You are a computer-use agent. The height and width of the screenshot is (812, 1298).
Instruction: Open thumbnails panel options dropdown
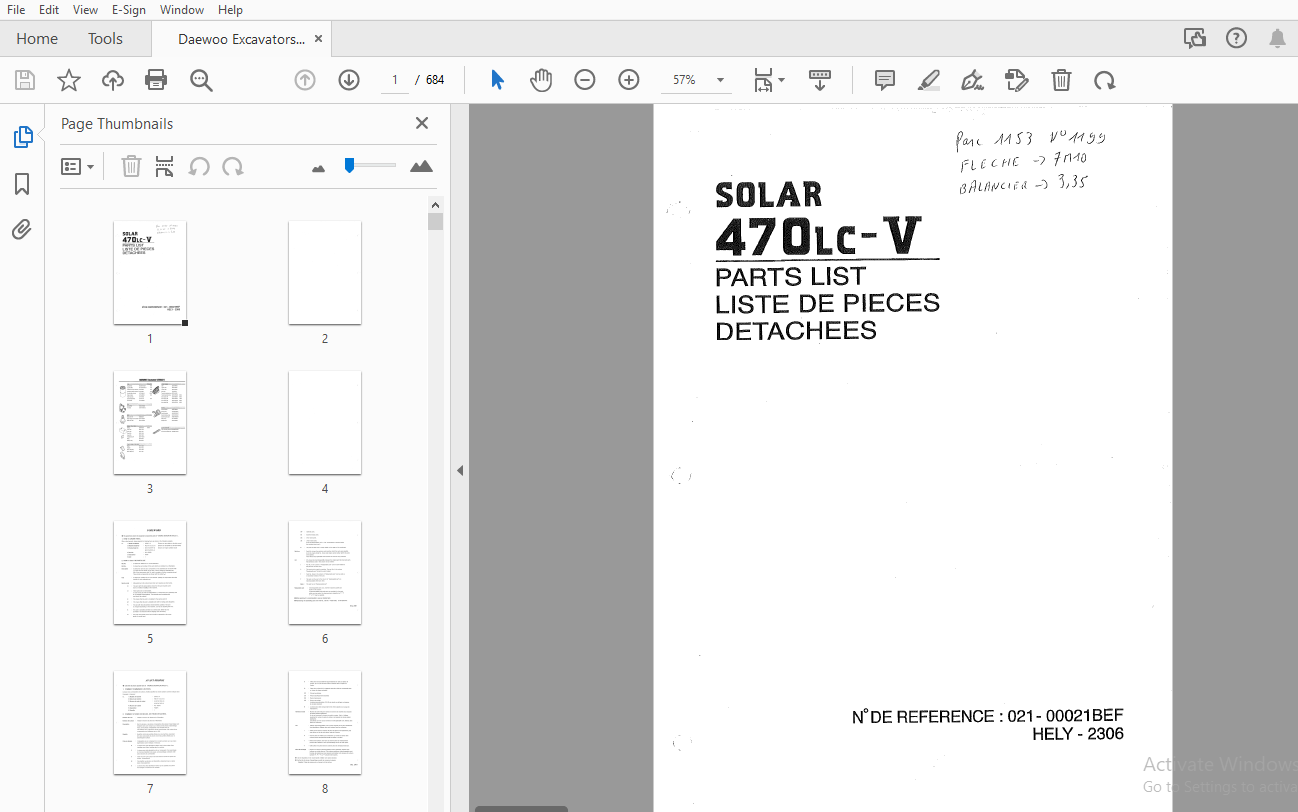click(x=78, y=166)
